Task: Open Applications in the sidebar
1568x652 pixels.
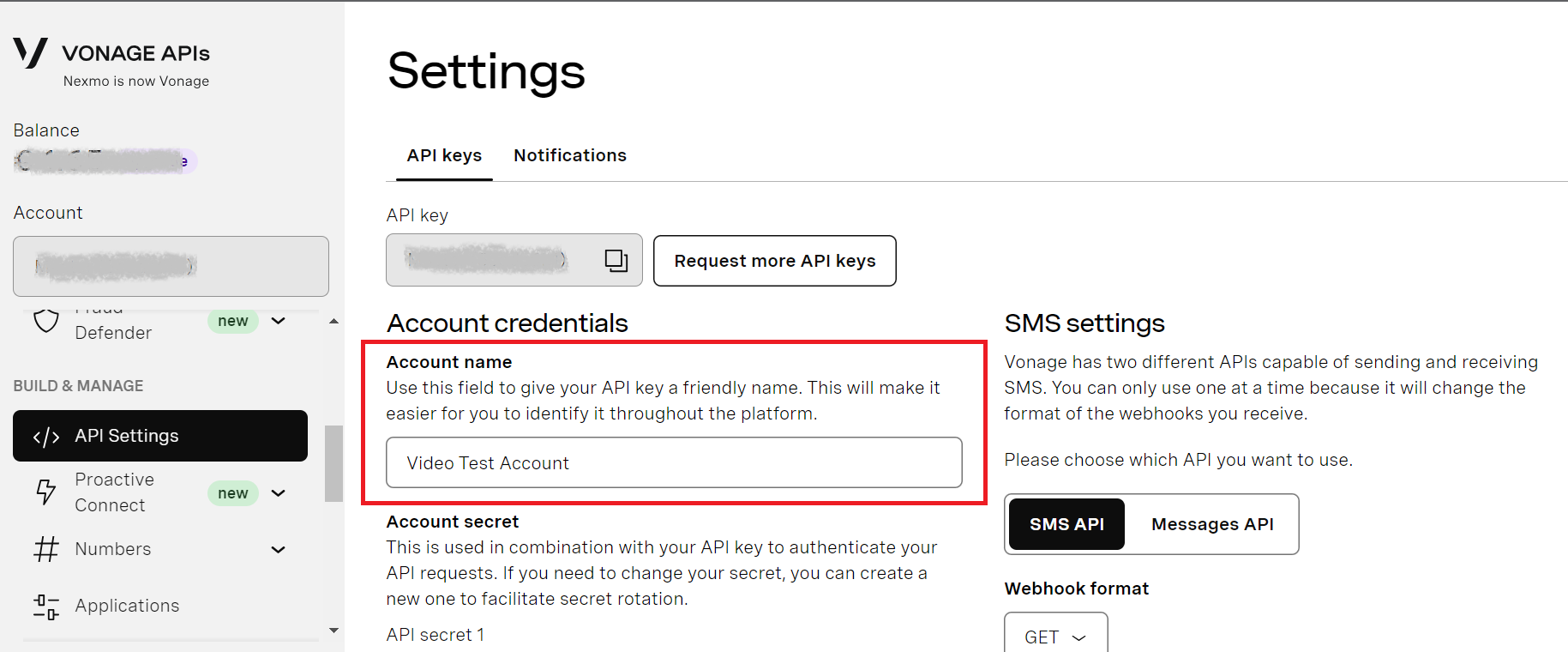Action: (x=127, y=606)
